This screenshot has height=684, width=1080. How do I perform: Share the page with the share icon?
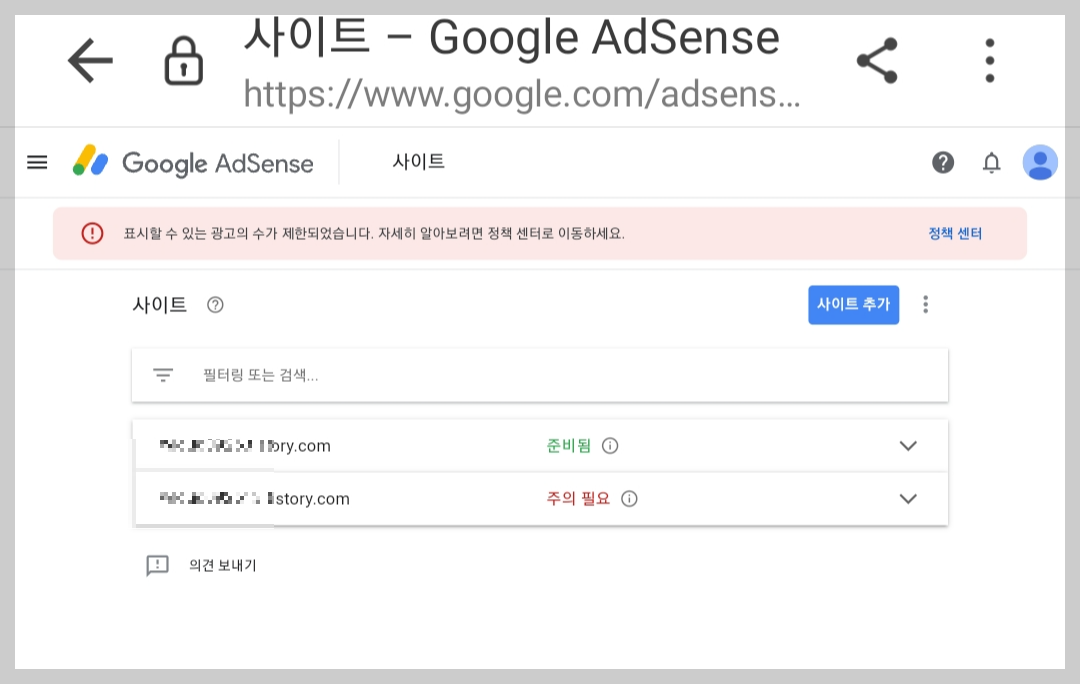878,61
